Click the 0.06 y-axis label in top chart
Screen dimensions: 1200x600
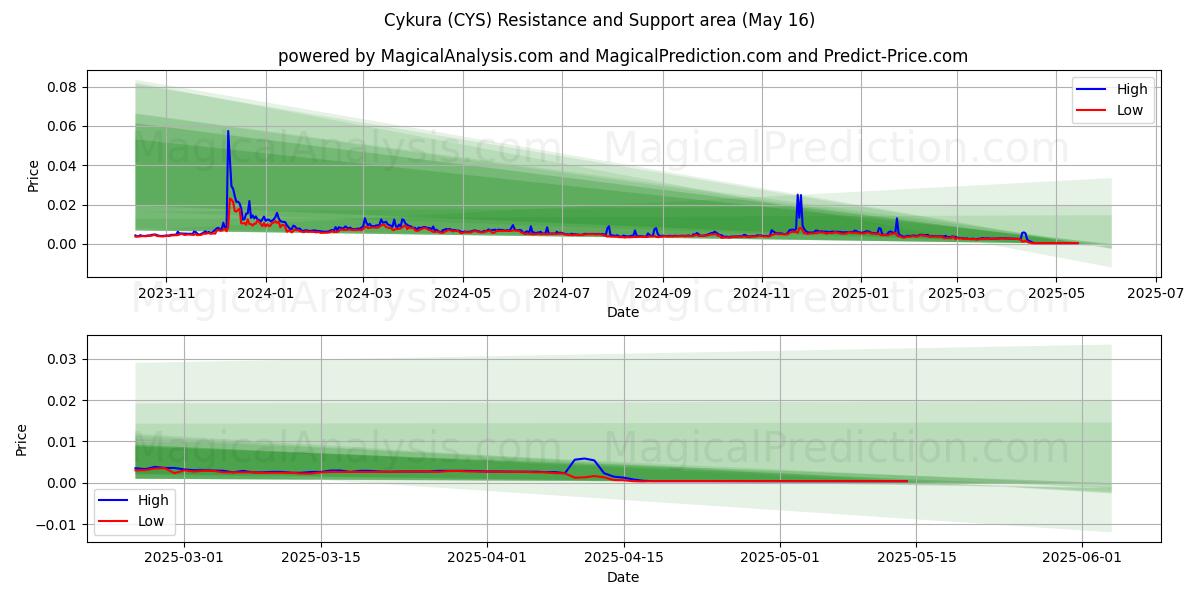(x=62, y=126)
